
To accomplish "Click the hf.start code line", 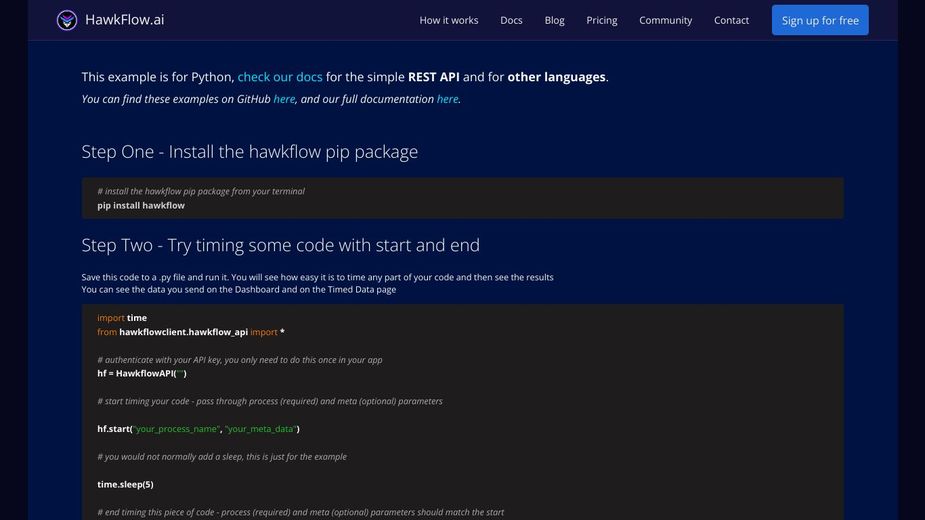I will coord(198,429).
